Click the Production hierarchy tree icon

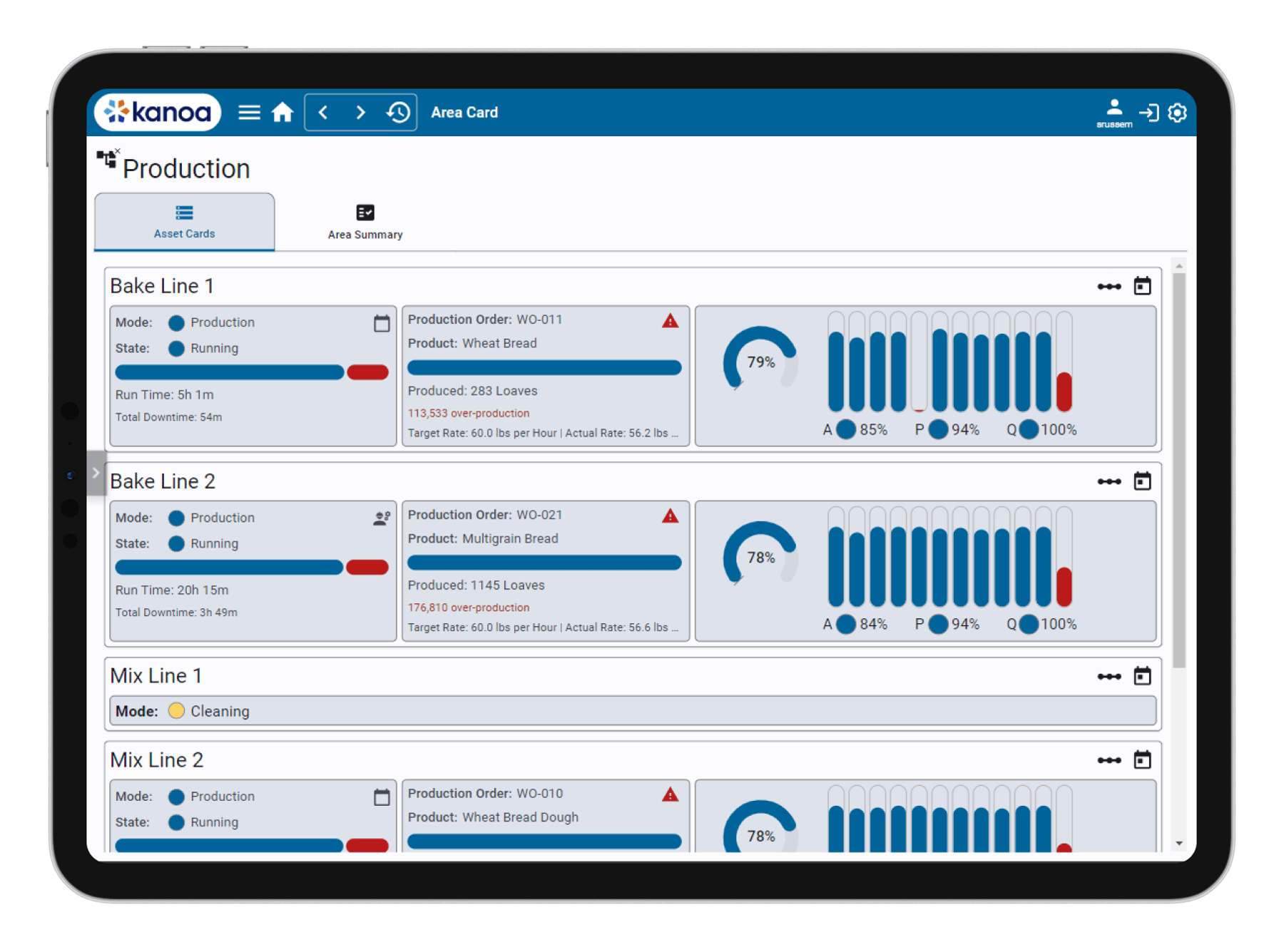click(107, 159)
